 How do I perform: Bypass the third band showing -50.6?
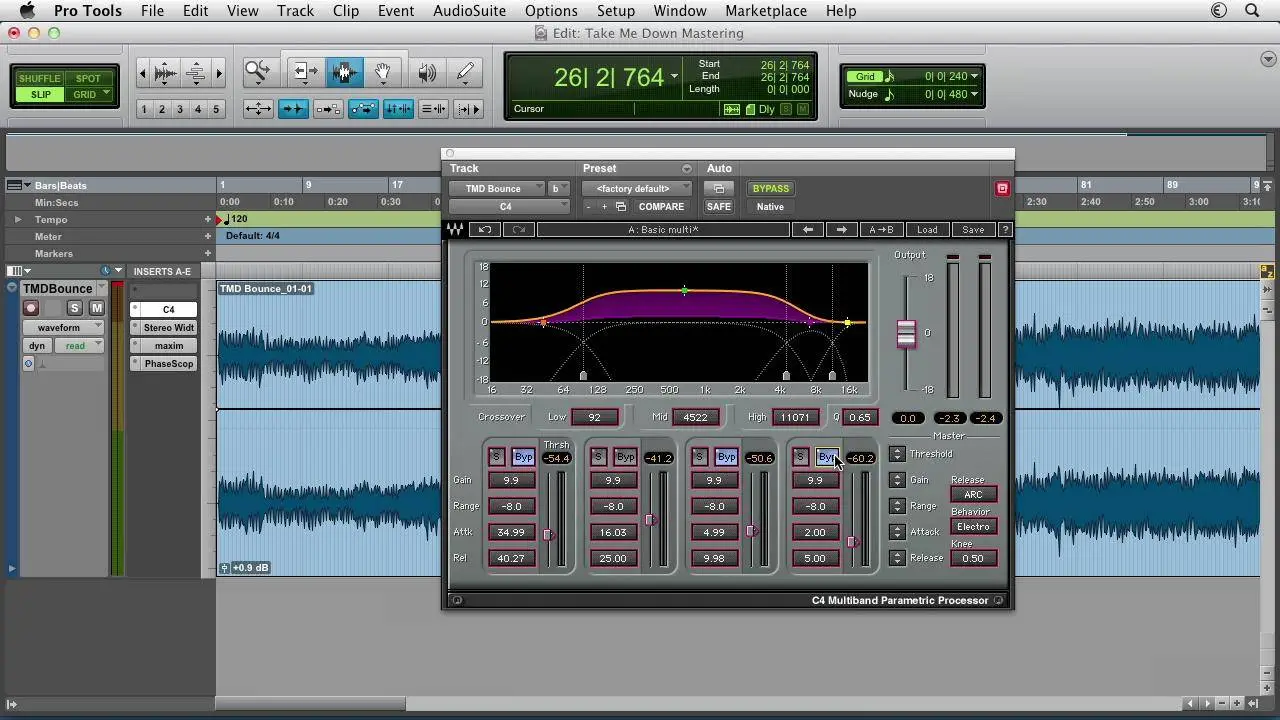pyautogui.click(x=726, y=457)
